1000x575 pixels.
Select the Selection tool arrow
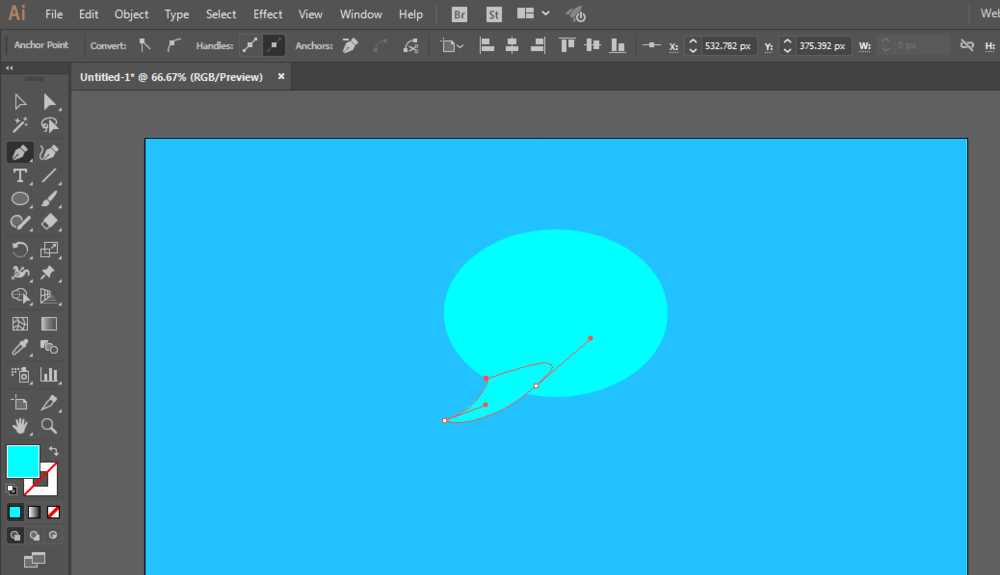(20, 102)
